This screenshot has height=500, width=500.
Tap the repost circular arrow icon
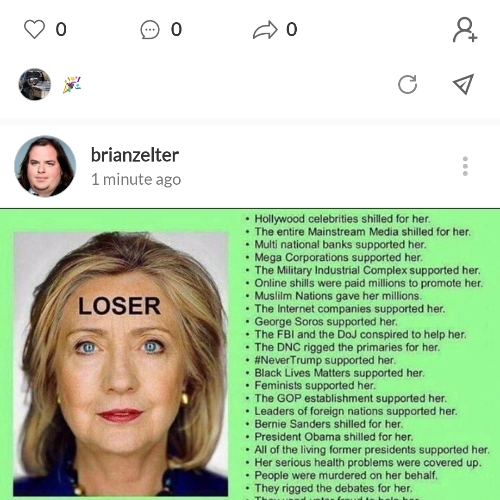tap(407, 84)
